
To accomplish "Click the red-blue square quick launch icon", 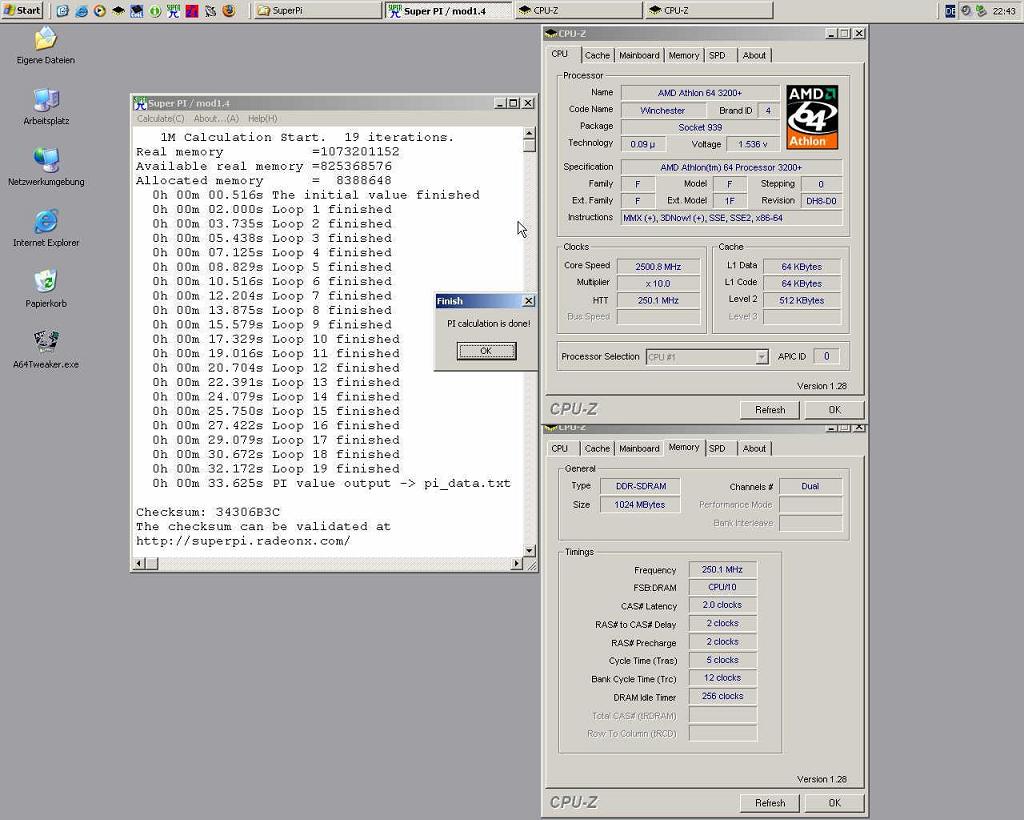I will click(x=191, y=10).
